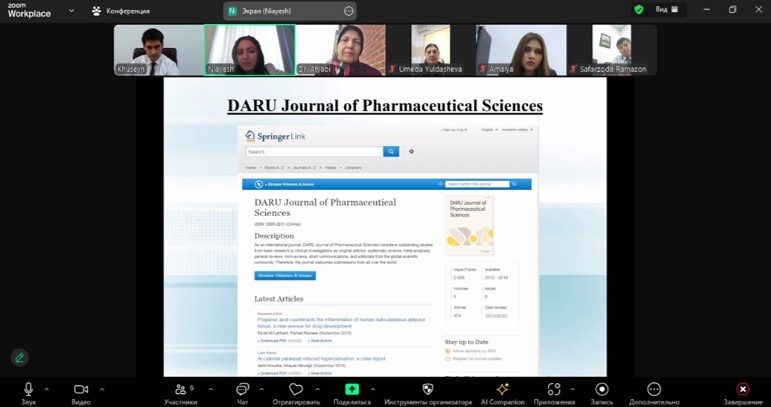
Task: Expand video options arrow beside Видео
Action: [x=101, y=389]
